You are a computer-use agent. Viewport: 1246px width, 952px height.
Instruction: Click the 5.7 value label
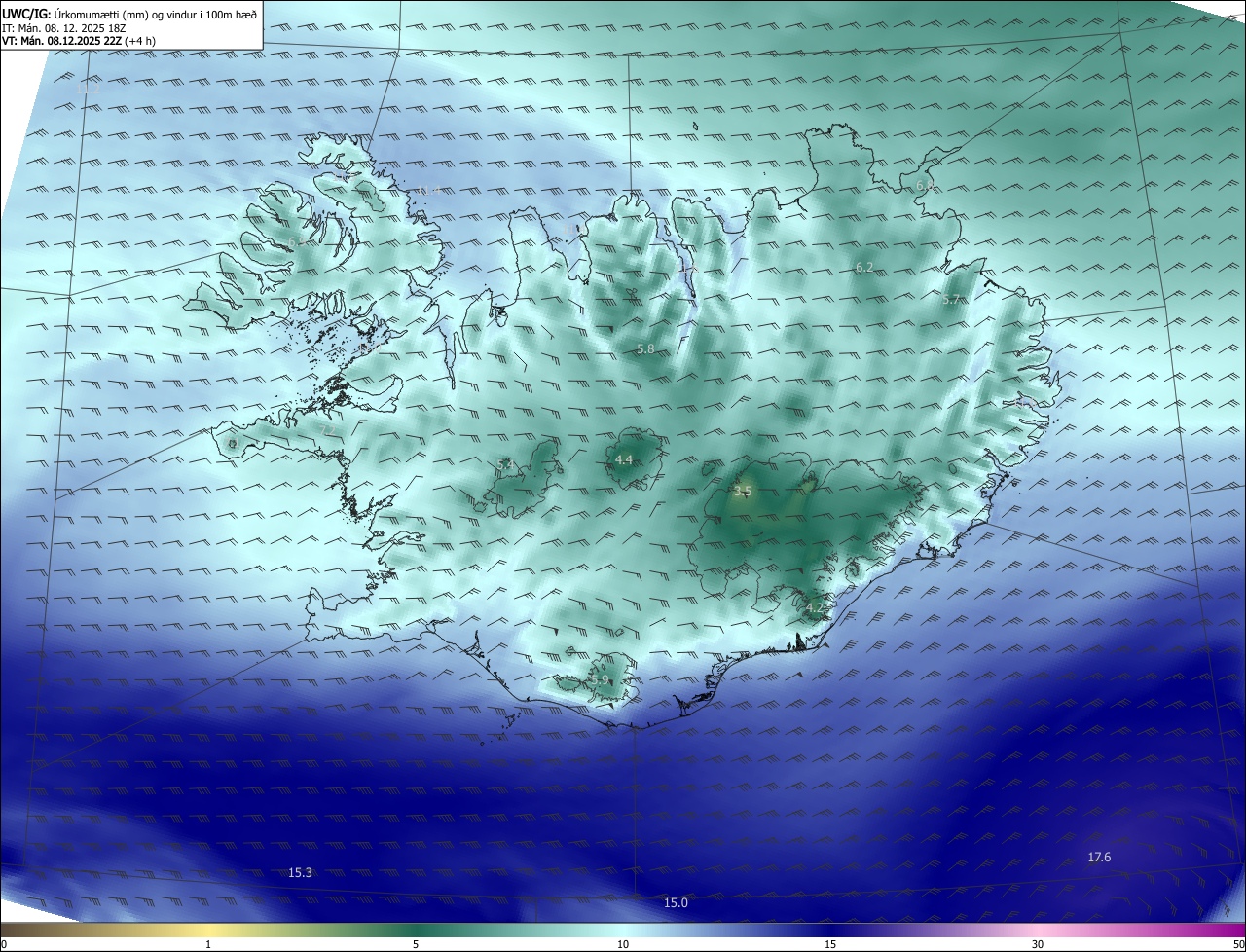[x=951, y=300]
